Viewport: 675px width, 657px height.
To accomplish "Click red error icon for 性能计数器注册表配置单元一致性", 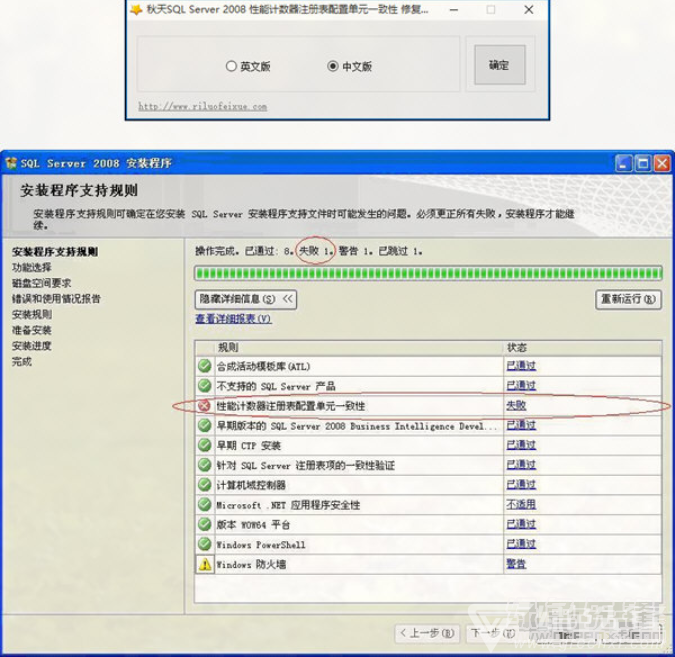I will pyautogui.click(x=204, y=406).
